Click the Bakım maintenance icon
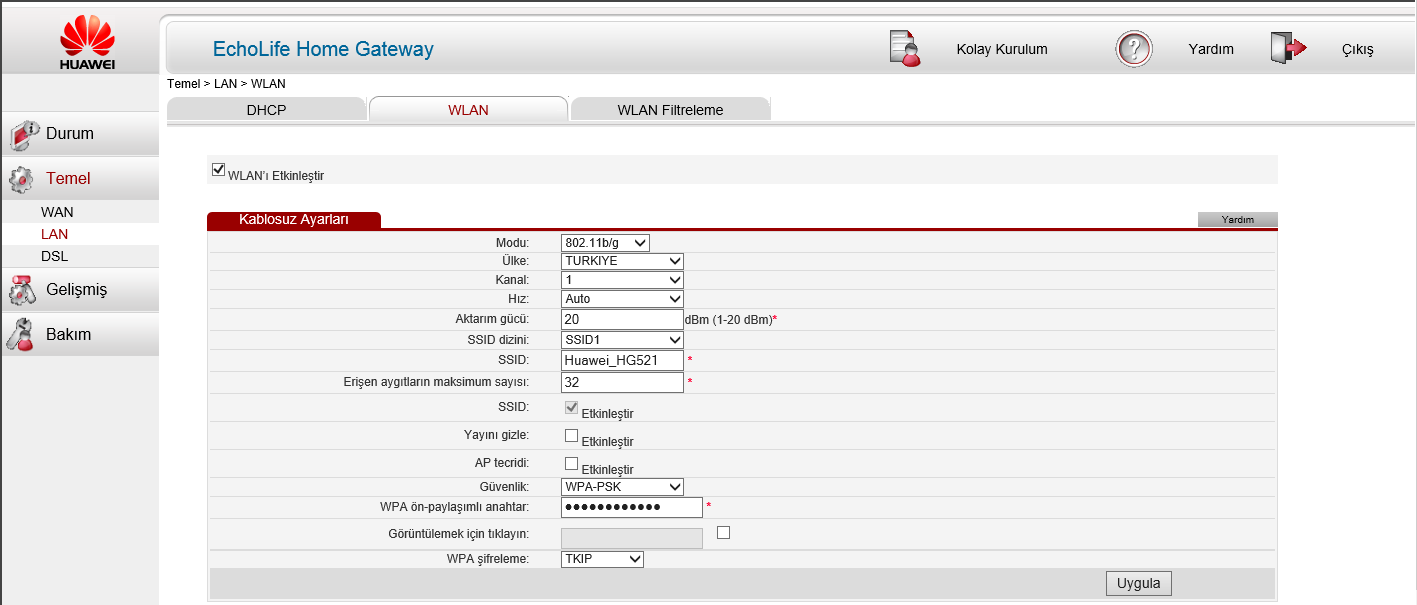This screenshot has width=1417, height=605. pos(22,334)
